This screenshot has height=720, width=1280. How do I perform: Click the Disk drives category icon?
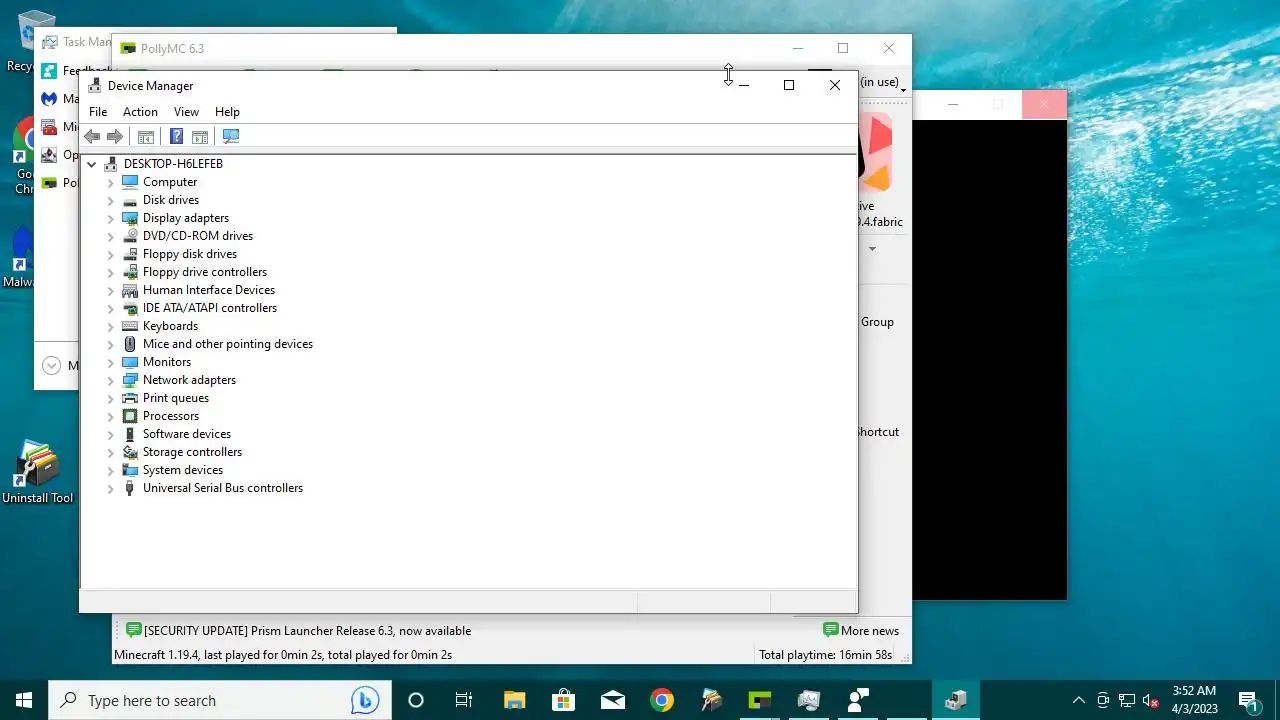click(x=130, y=200)
